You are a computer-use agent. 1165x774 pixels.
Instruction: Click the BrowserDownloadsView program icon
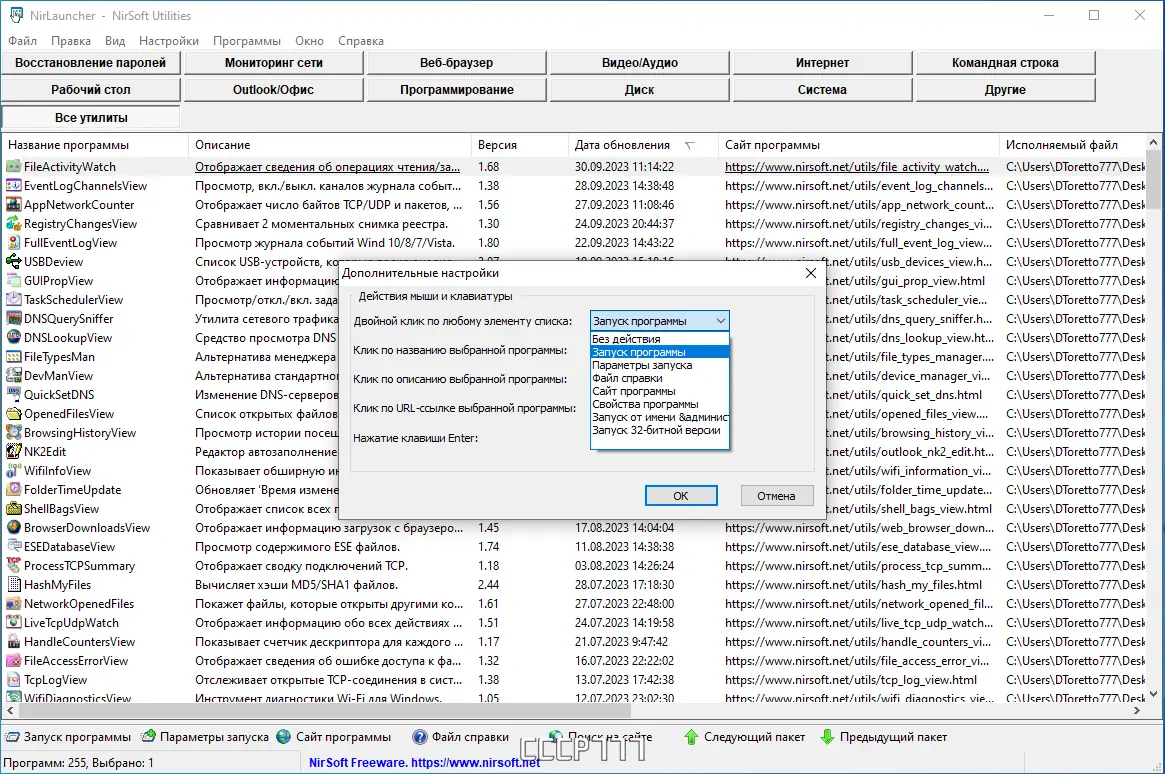pos(13,527)
